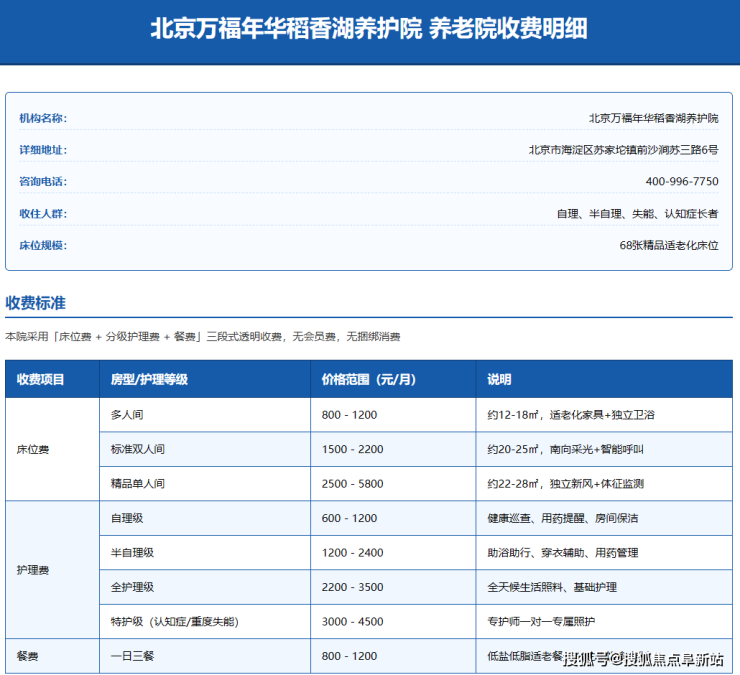Click the page title 北京万福年华稻香湖养护院 养老院收费明细

point(369,28)
